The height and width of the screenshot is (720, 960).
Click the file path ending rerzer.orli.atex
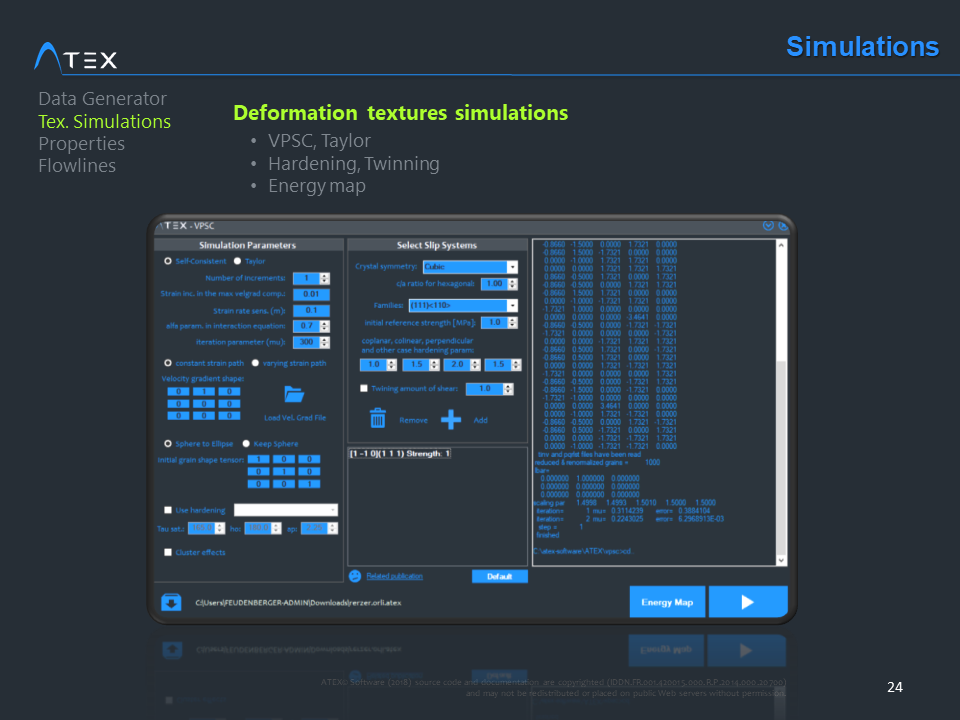coord(298,602)
